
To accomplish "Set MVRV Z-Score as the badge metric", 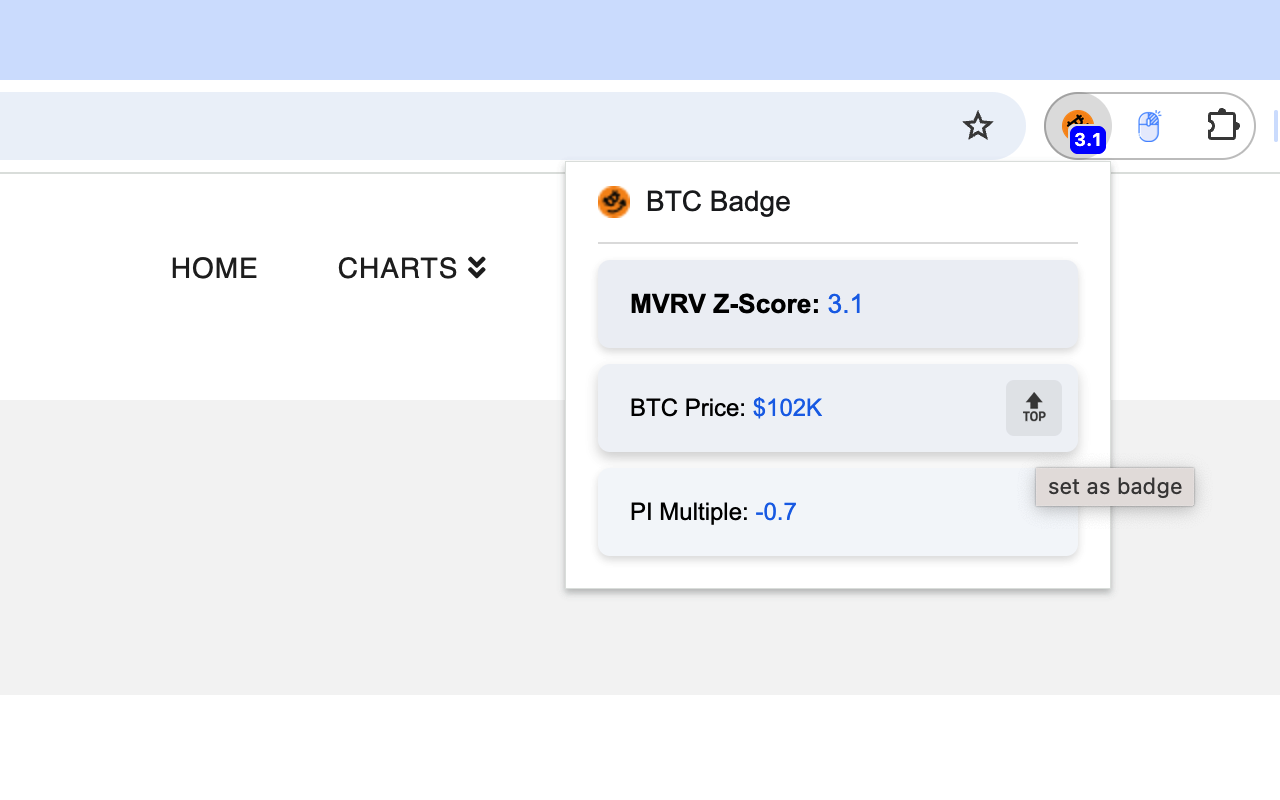I will [x=837, y=303].
